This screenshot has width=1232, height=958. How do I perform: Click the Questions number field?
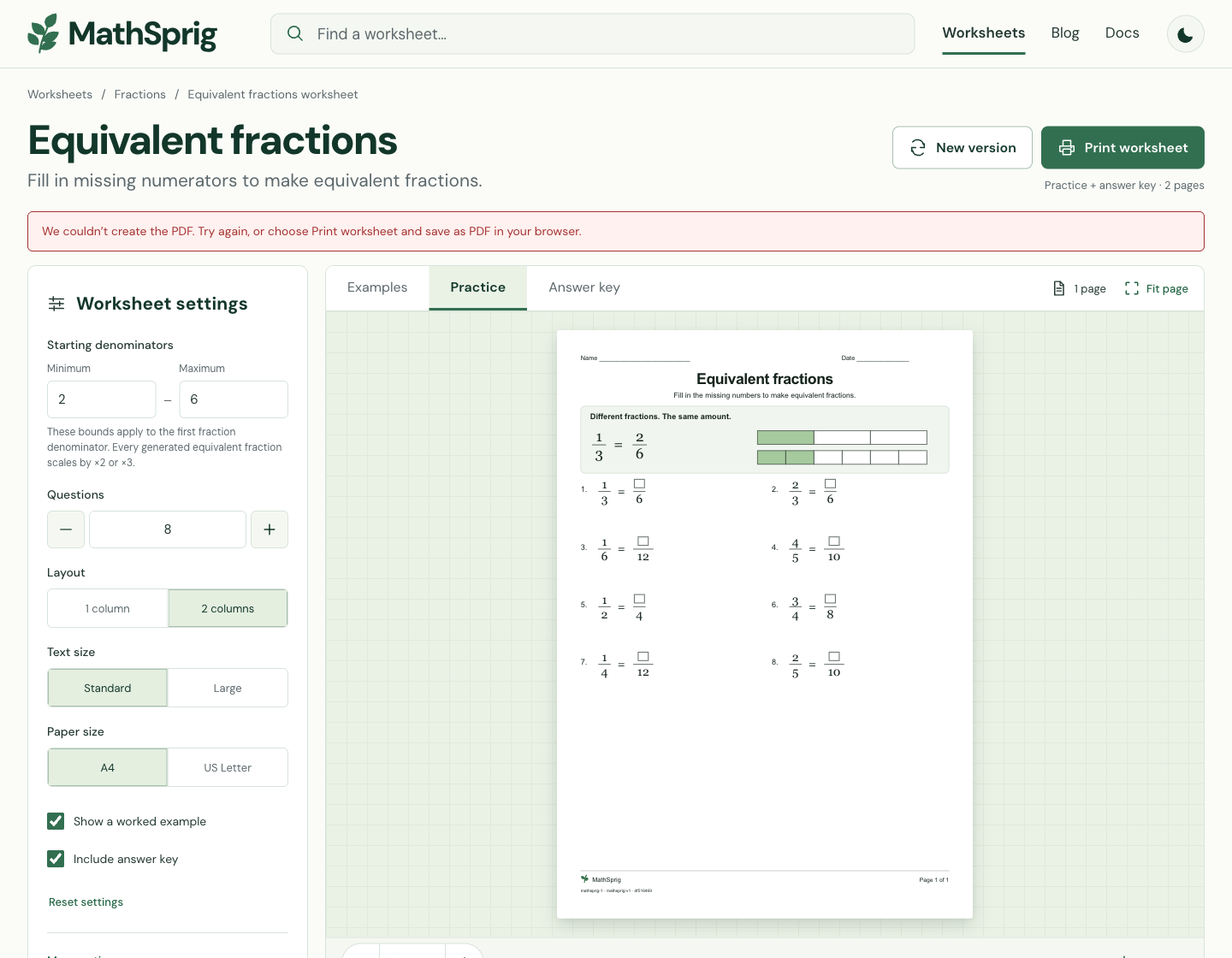pyautogui.click(x=168, y=529)
